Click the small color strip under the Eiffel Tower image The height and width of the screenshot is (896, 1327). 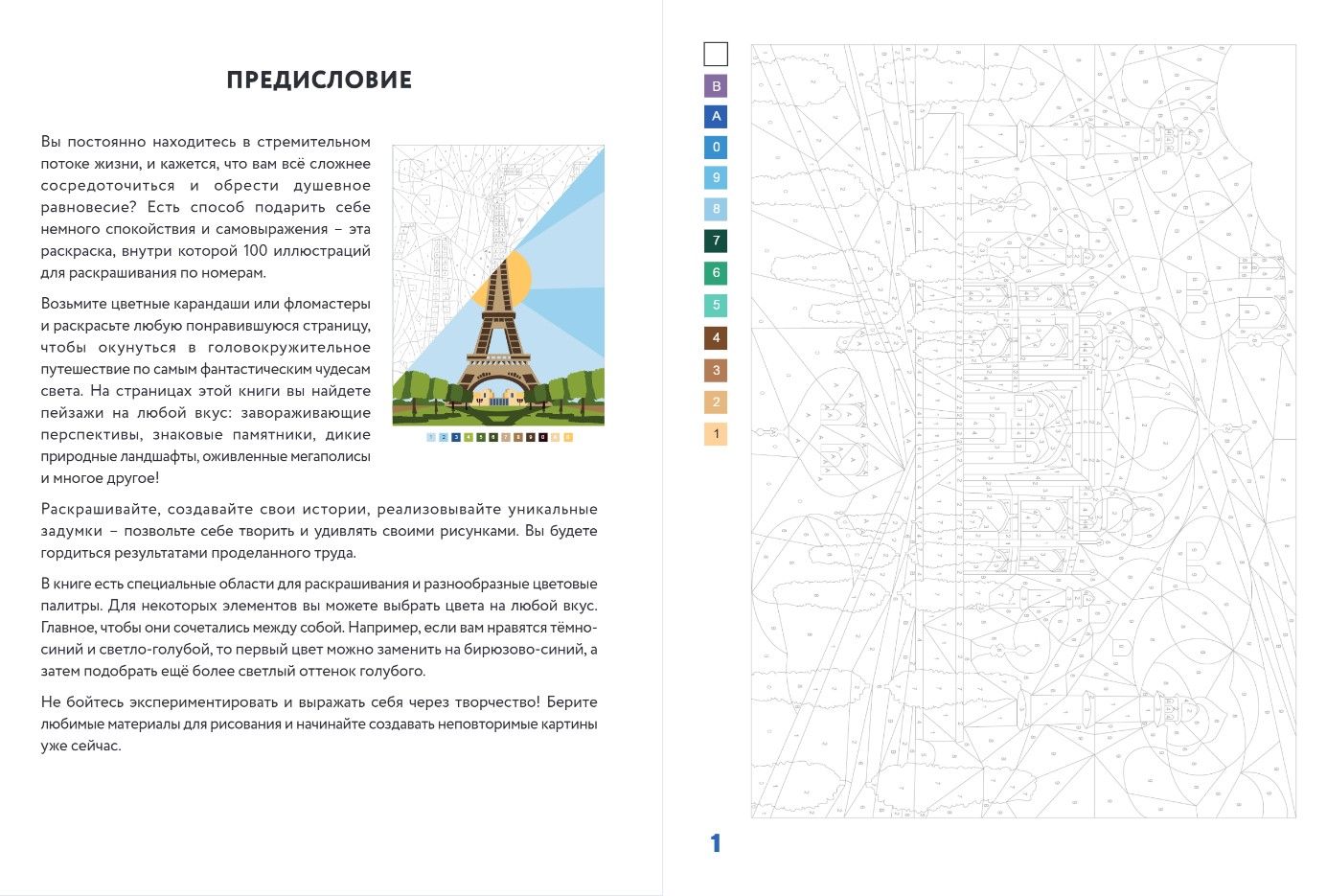point(499,437)
